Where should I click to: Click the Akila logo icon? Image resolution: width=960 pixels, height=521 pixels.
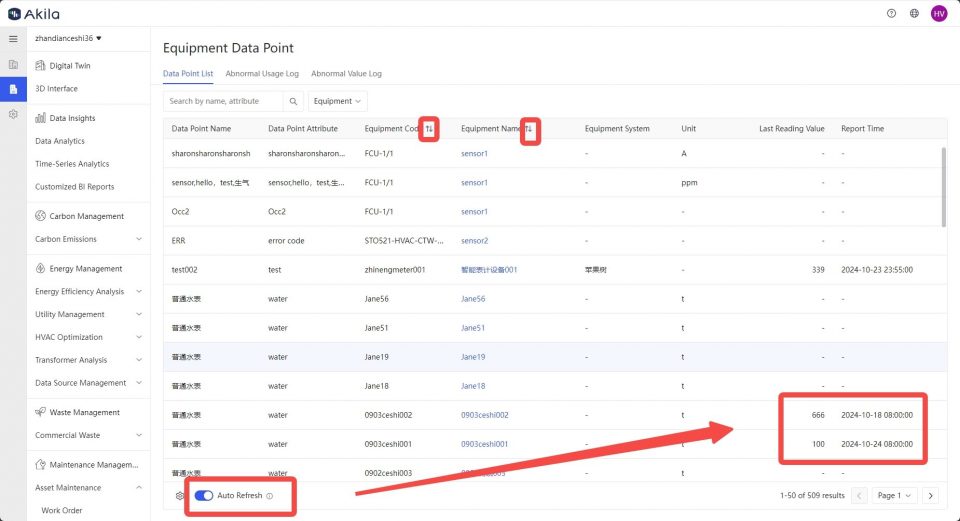pyautogui.click(x=14, y=13)
